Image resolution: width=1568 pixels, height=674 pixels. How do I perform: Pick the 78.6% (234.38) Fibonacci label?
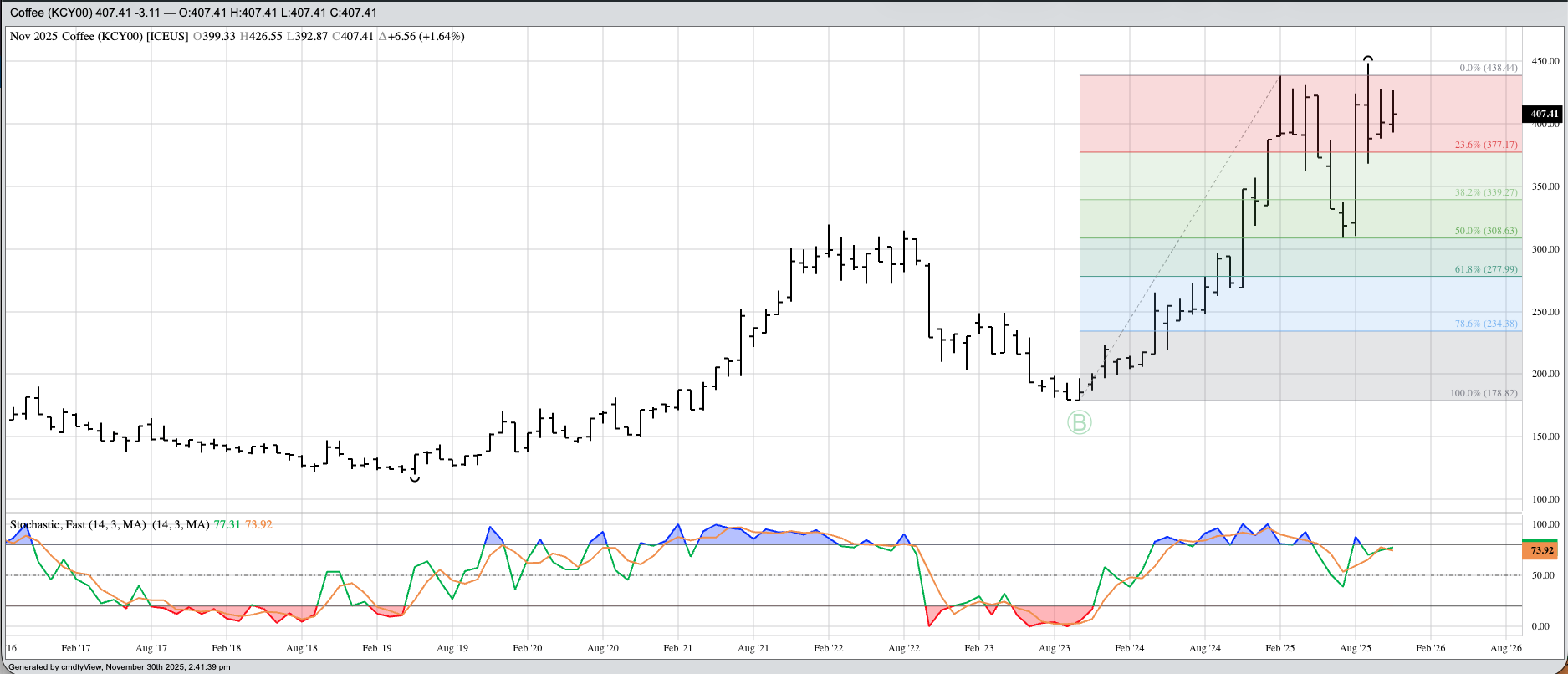1485,324
